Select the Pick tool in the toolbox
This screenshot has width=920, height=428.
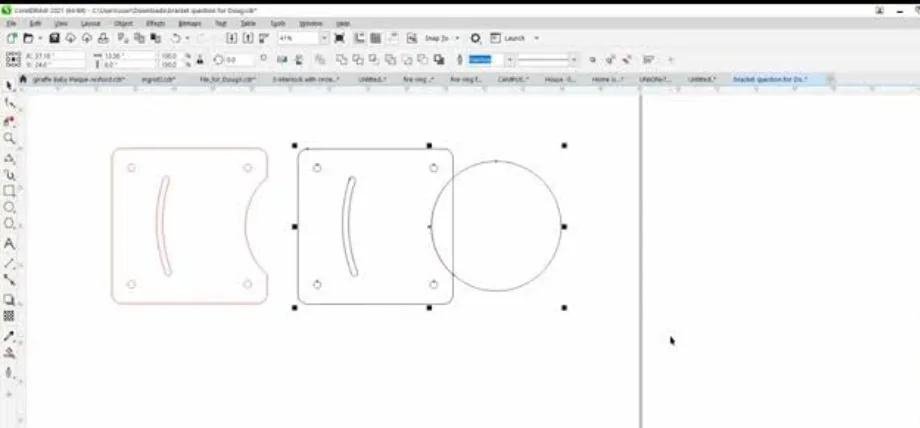[x=9, y=86]
